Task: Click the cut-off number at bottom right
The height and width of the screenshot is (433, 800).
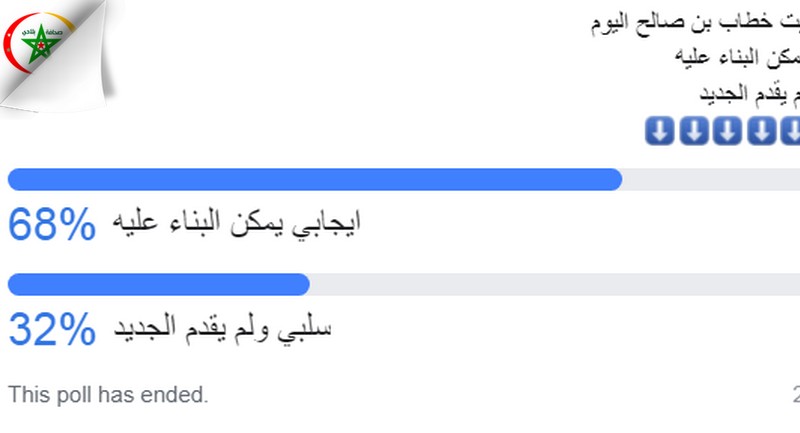Action: [x=795, y=394]
